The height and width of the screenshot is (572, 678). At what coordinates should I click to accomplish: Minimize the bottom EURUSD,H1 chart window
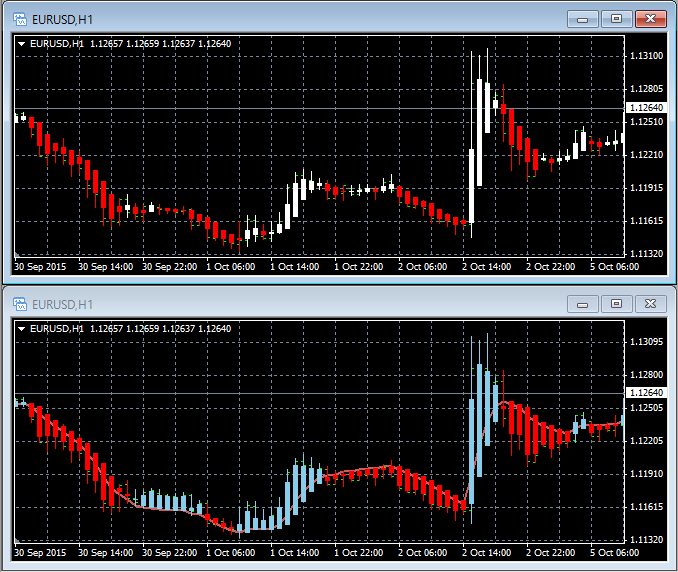[582, 304]
